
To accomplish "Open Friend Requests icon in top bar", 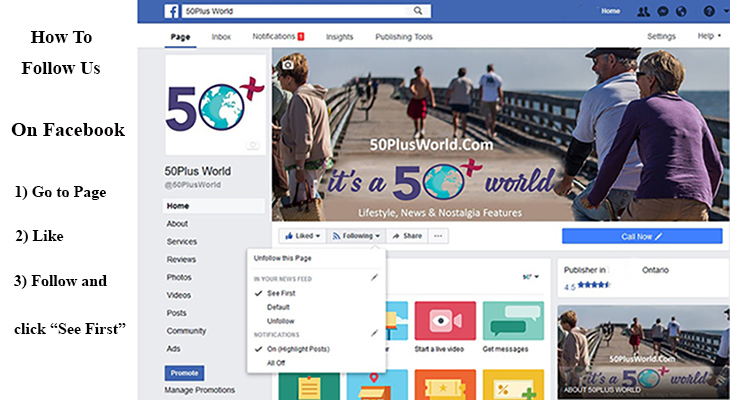I will pyautogui.click(x=643, y=12).
